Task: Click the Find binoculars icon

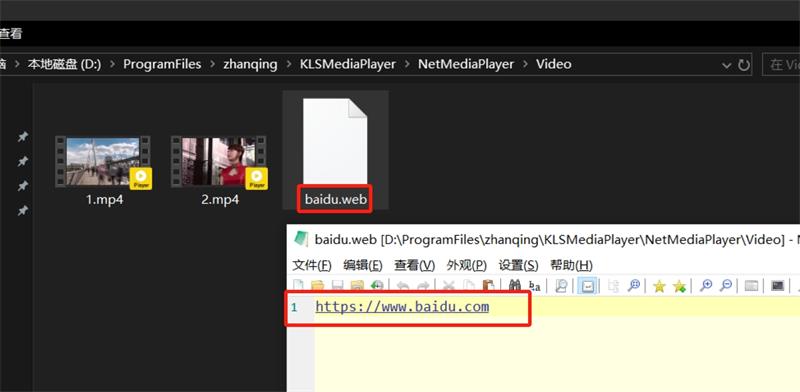Action: 515,286
